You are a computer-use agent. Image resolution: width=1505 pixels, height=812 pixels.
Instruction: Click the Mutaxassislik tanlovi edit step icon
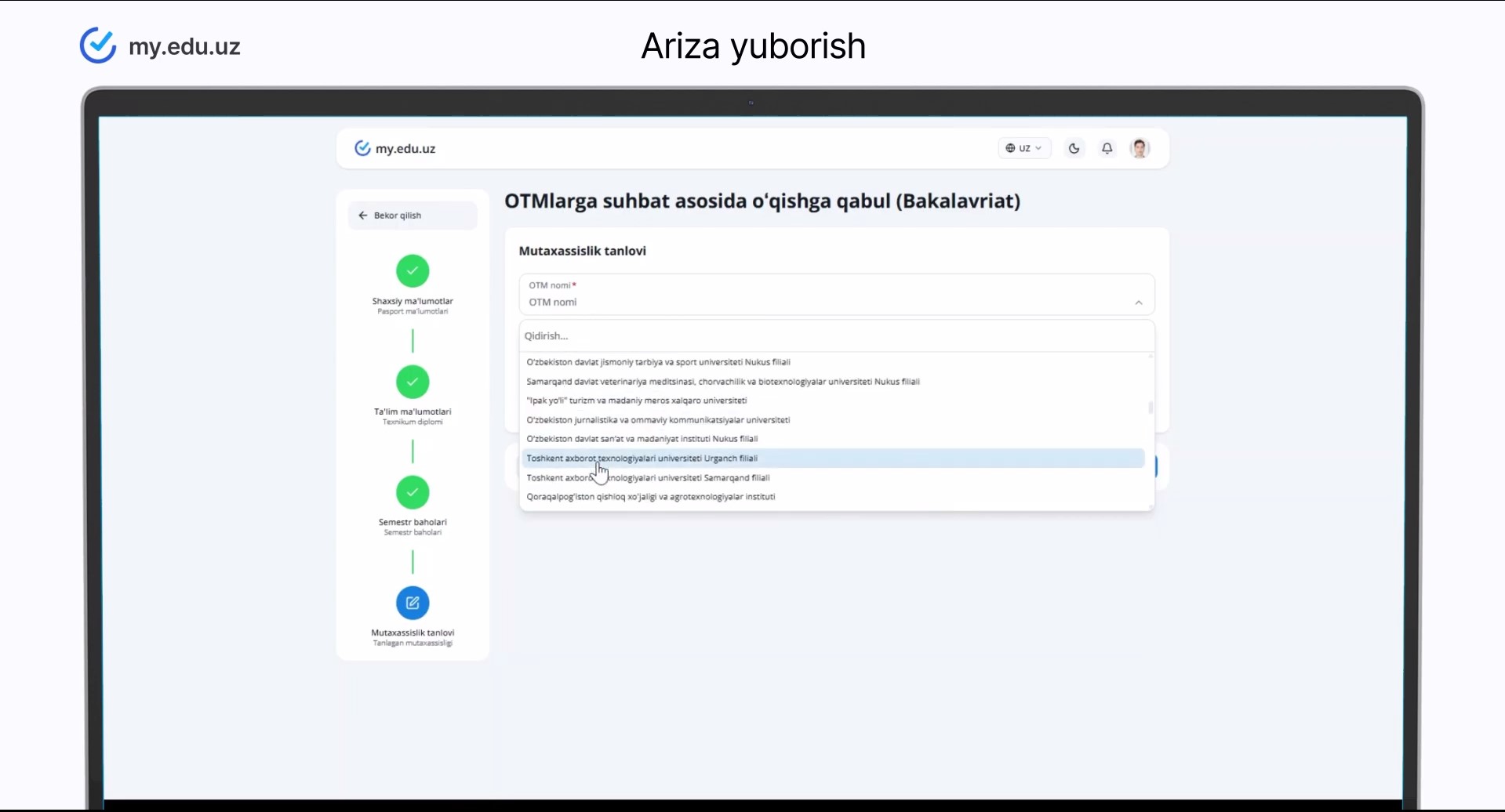pyautogui.click(x=413, y=603)
